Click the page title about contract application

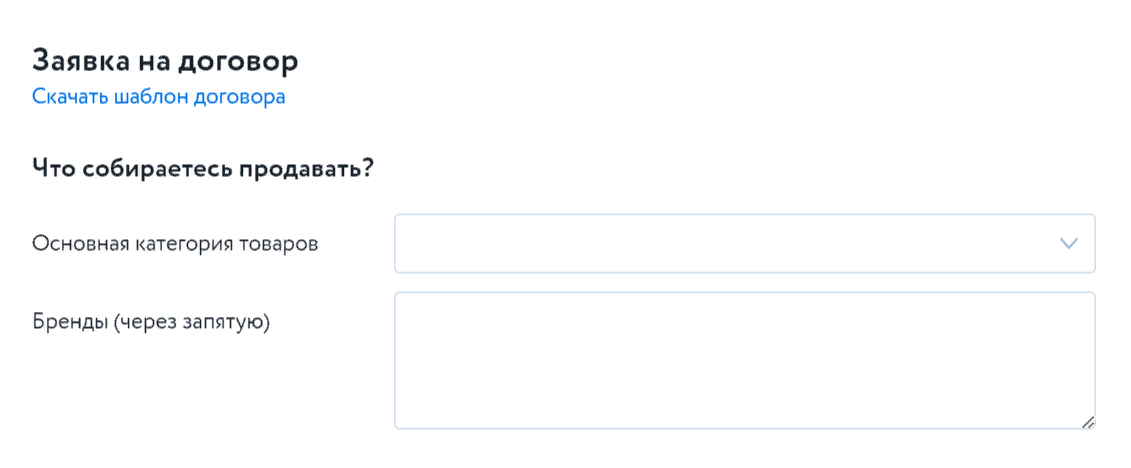(x=165, y=61)
